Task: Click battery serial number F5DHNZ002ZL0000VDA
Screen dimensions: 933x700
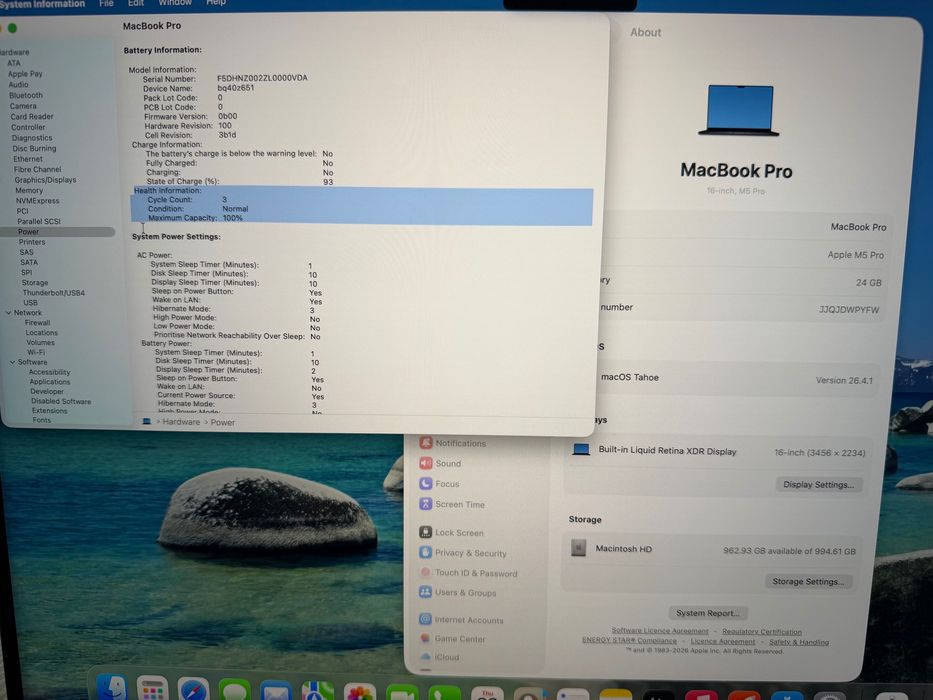Action: 262,78
